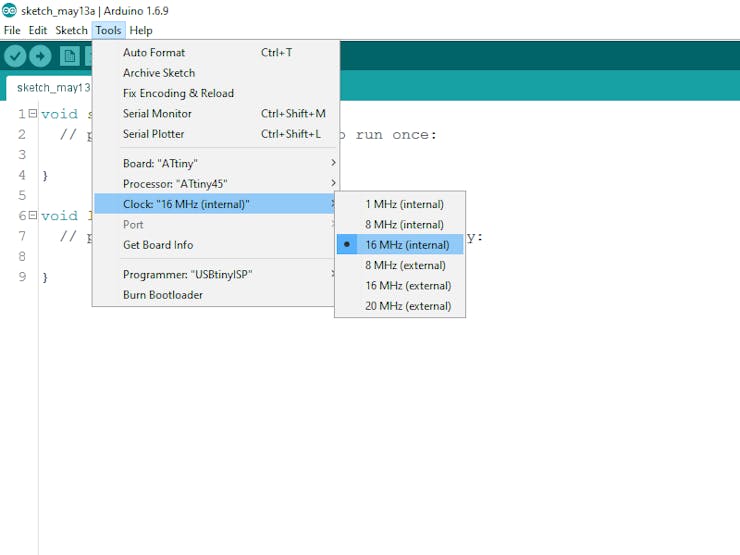
Task: Click the Upload arrow toolbar icon
Action: [40, 57]
